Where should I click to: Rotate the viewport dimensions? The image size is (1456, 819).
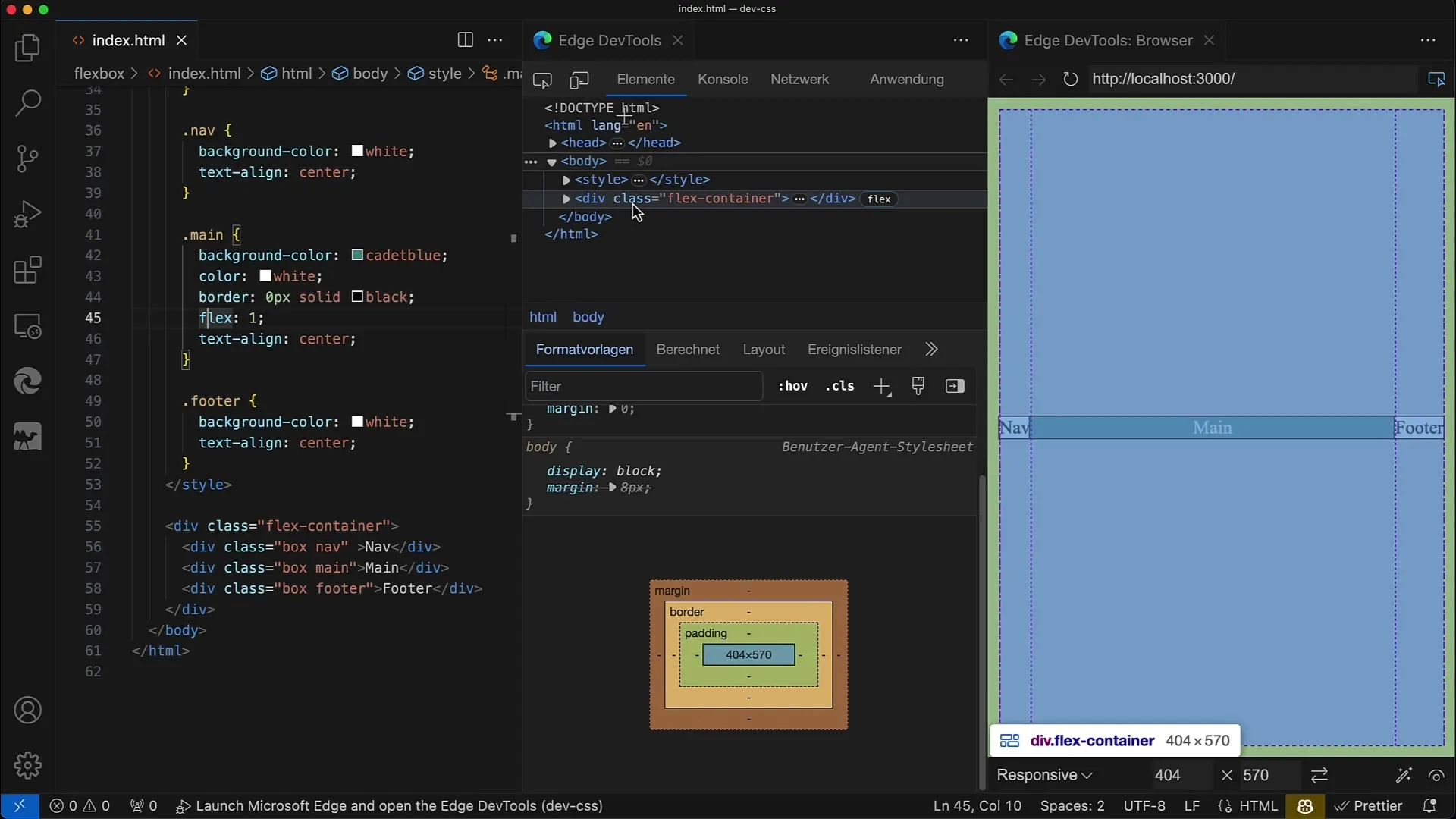click(x=1319, y=775)
